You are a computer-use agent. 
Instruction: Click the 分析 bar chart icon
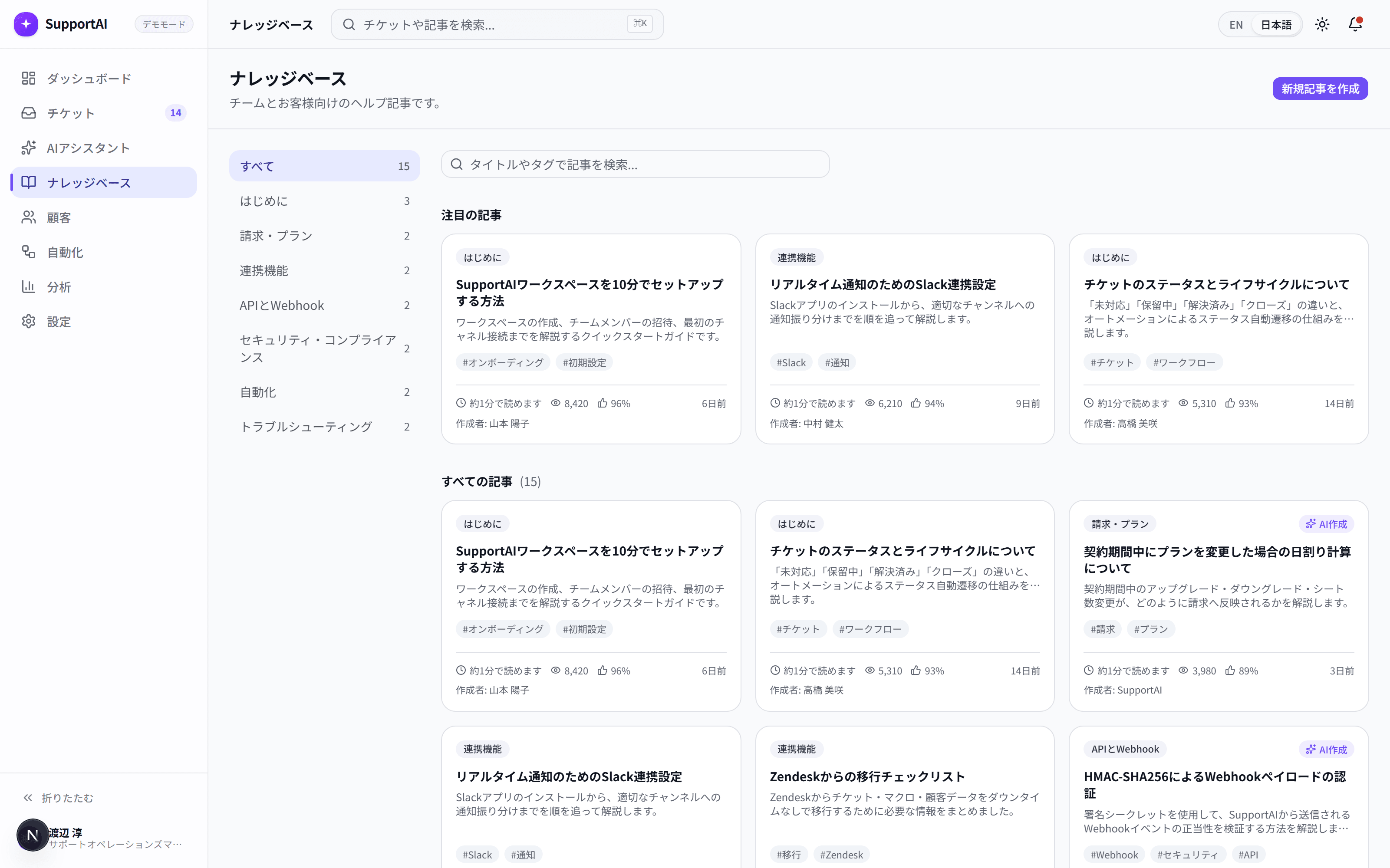pos(28,286)
